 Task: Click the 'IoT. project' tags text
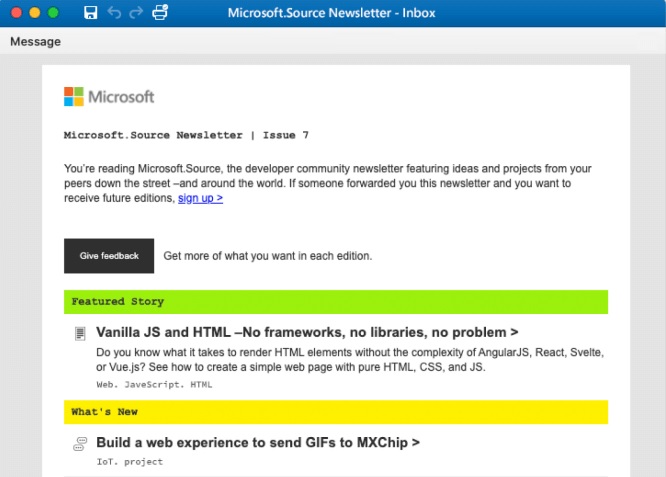(x=129, y=462)
